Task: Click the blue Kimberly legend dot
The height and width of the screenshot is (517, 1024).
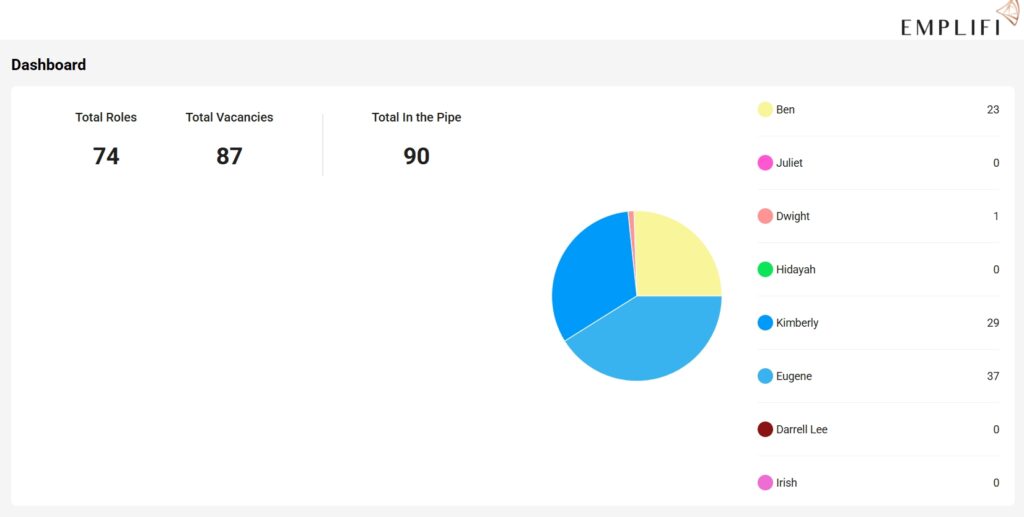Action: [765, 323]
